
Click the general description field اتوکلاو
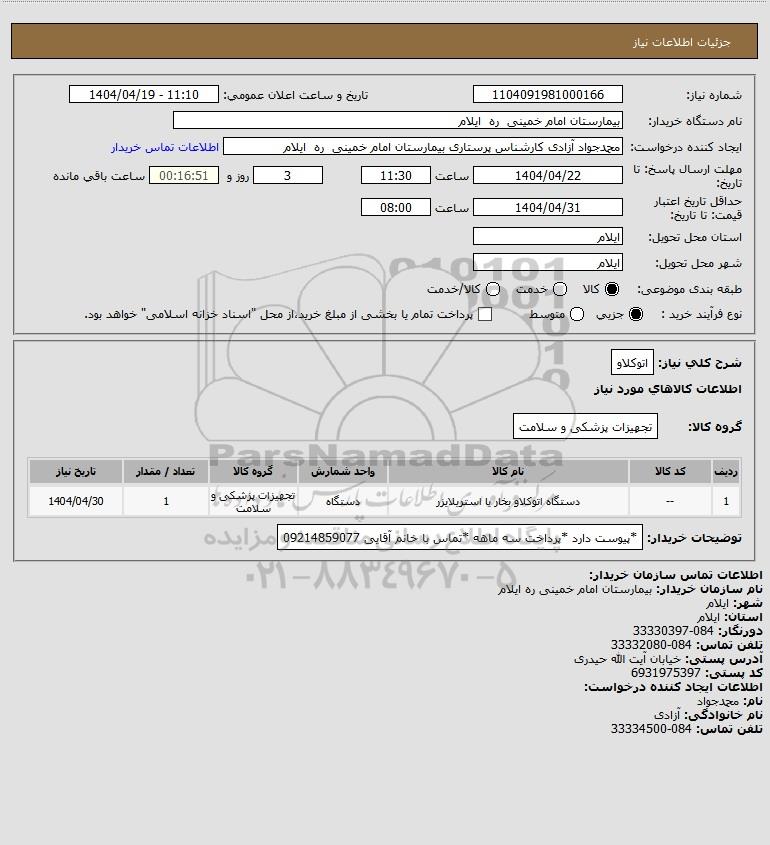632,363
